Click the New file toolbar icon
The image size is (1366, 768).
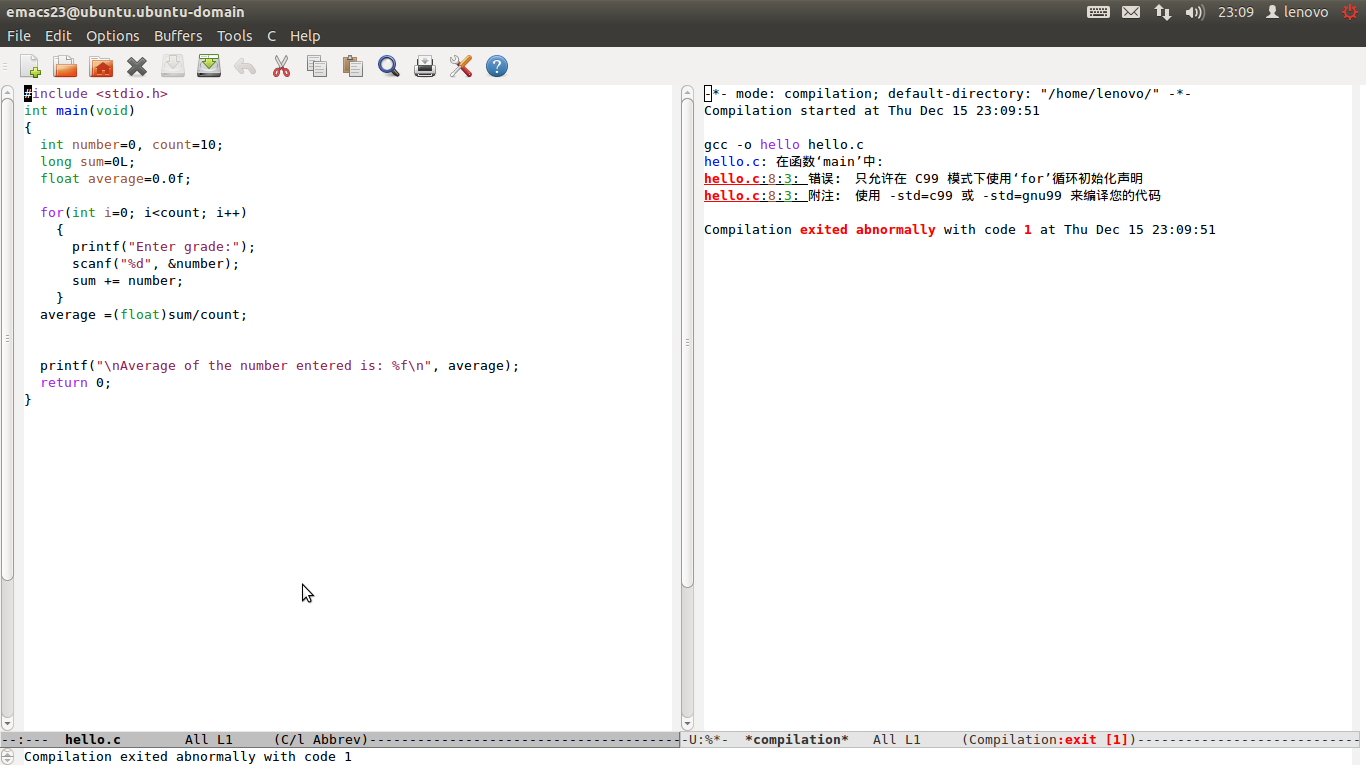coord(30,67)
